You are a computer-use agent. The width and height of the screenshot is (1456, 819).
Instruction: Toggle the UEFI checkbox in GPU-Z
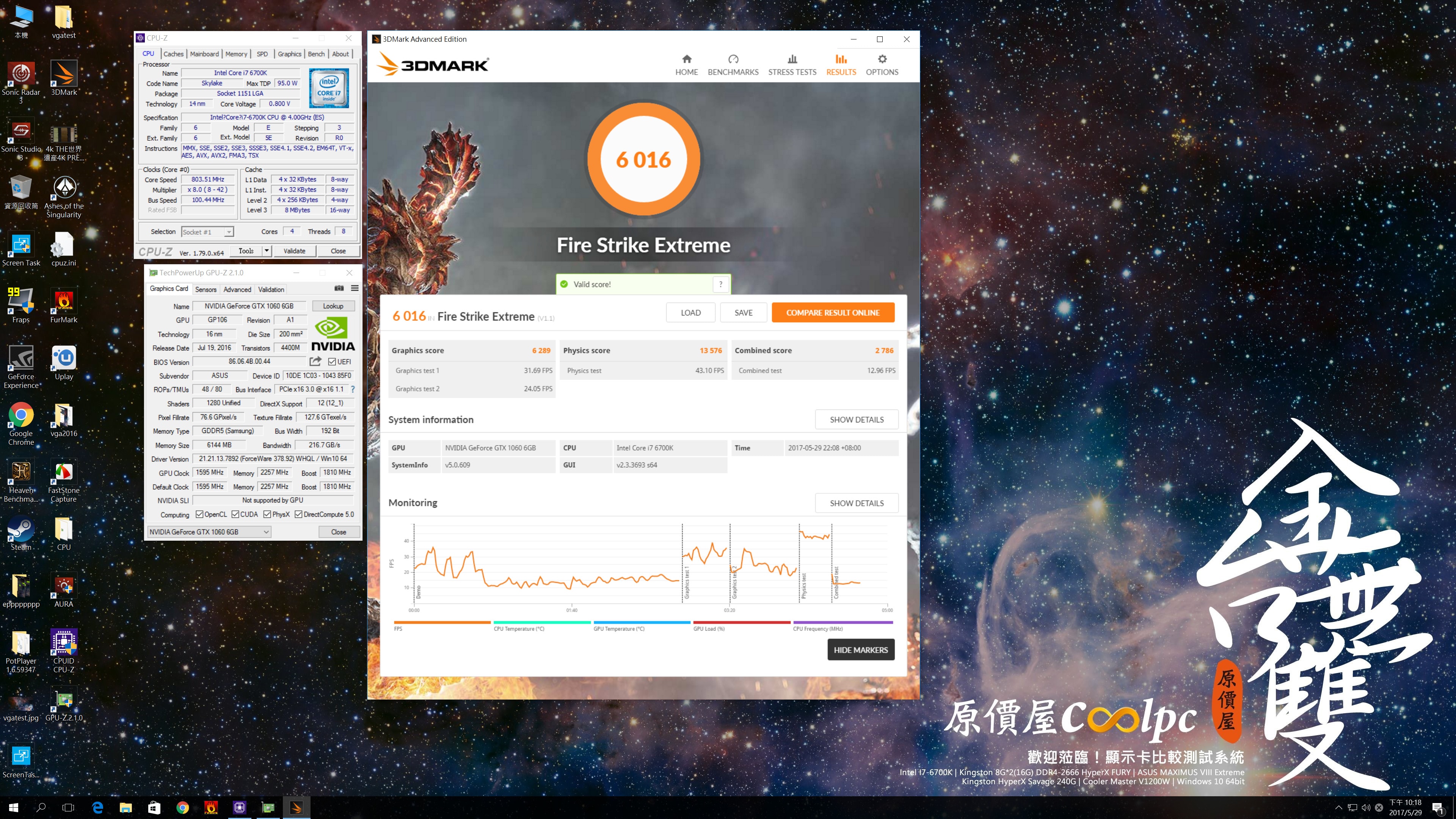(x=333, y=362)
